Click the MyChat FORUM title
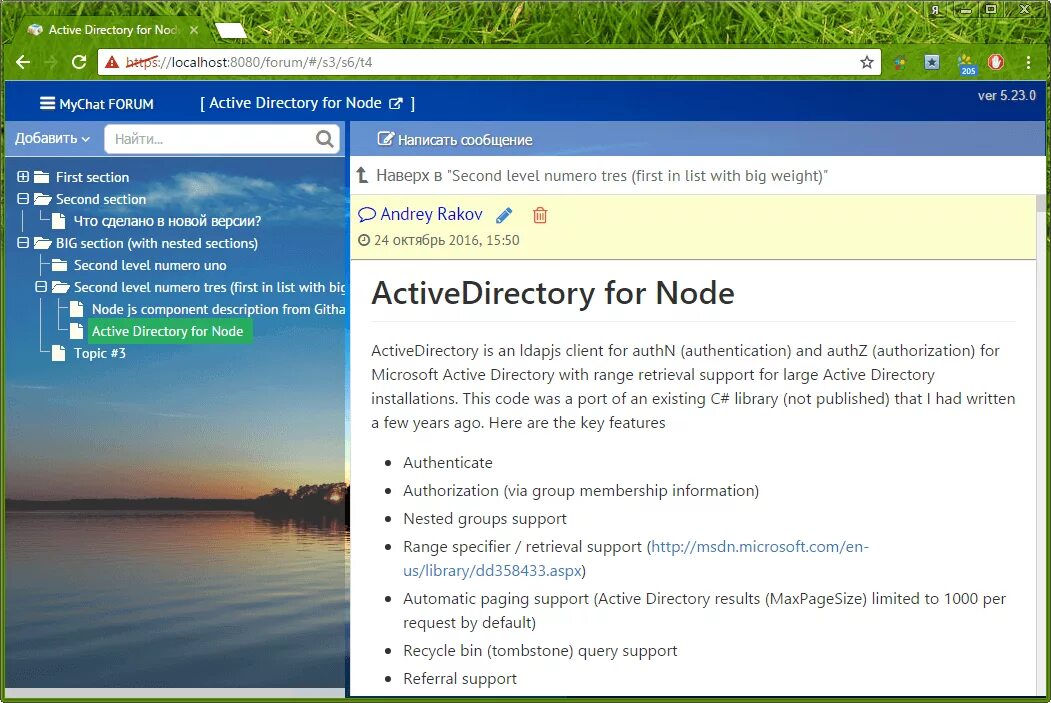Image resolution: width=1051 pixels, height=703 pixels. [x=106, y=104]
